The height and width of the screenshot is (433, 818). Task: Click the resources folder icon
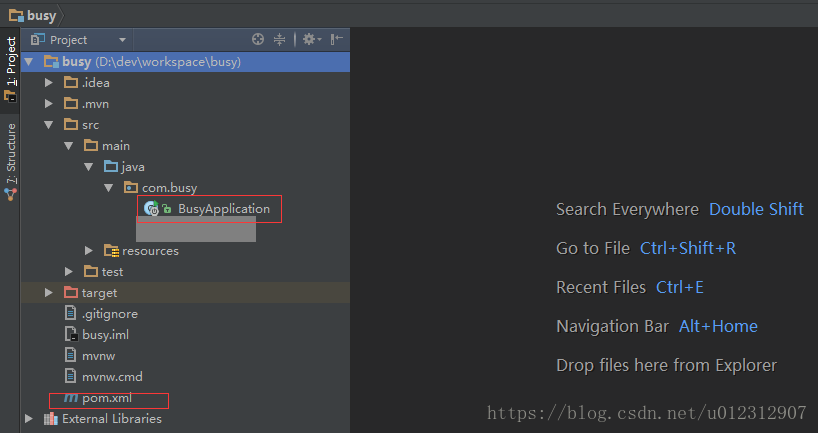click(111, 250)
